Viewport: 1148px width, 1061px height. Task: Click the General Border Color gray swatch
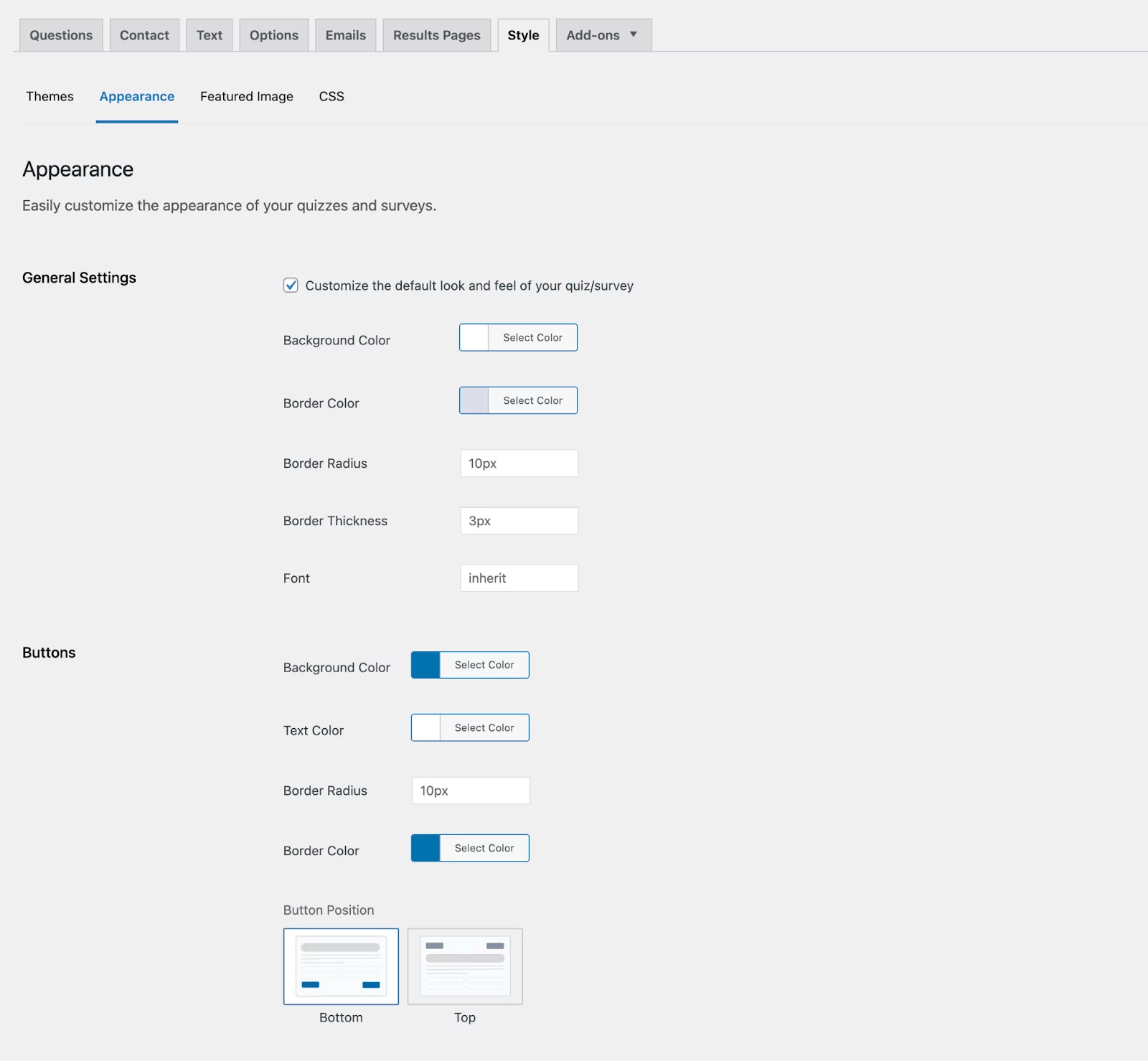pos(474,400)
